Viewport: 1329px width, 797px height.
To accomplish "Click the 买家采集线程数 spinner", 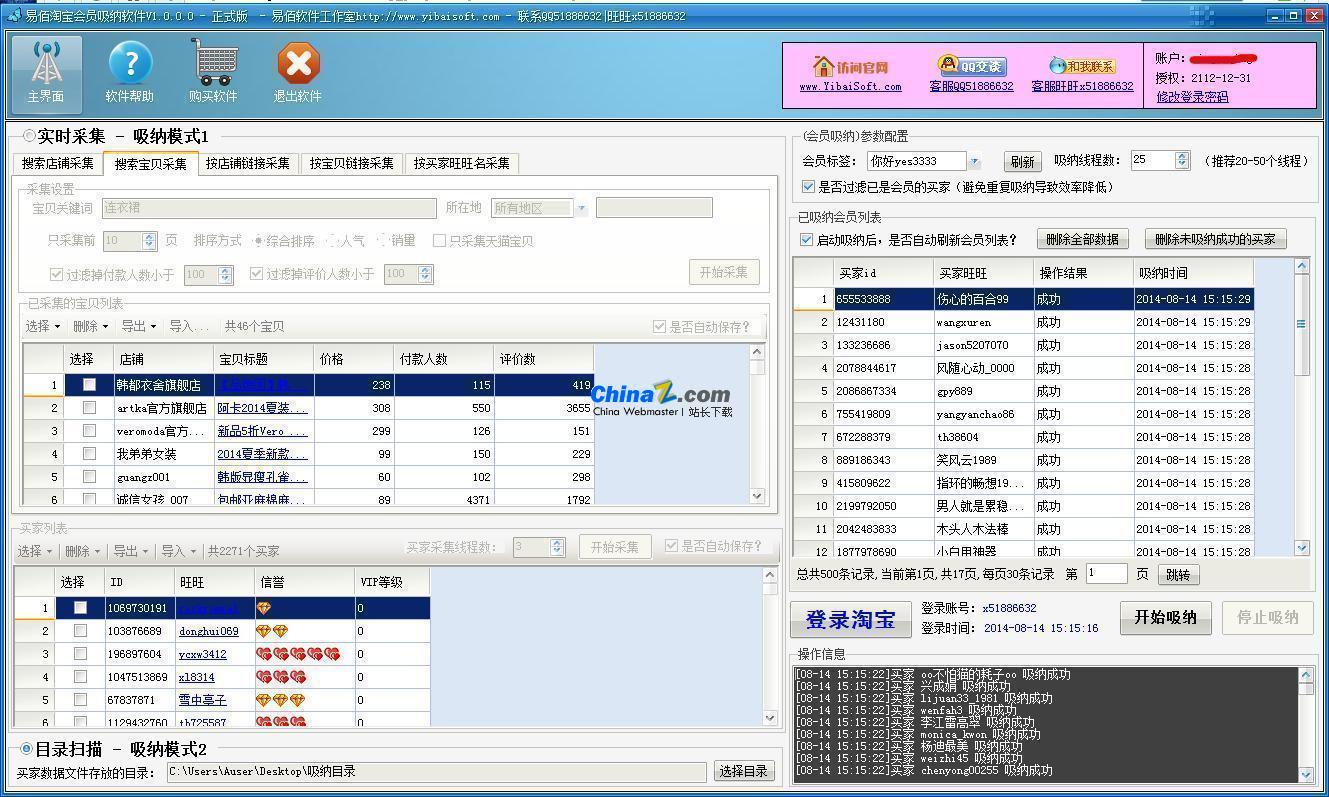I will click(x=540, y=547).
